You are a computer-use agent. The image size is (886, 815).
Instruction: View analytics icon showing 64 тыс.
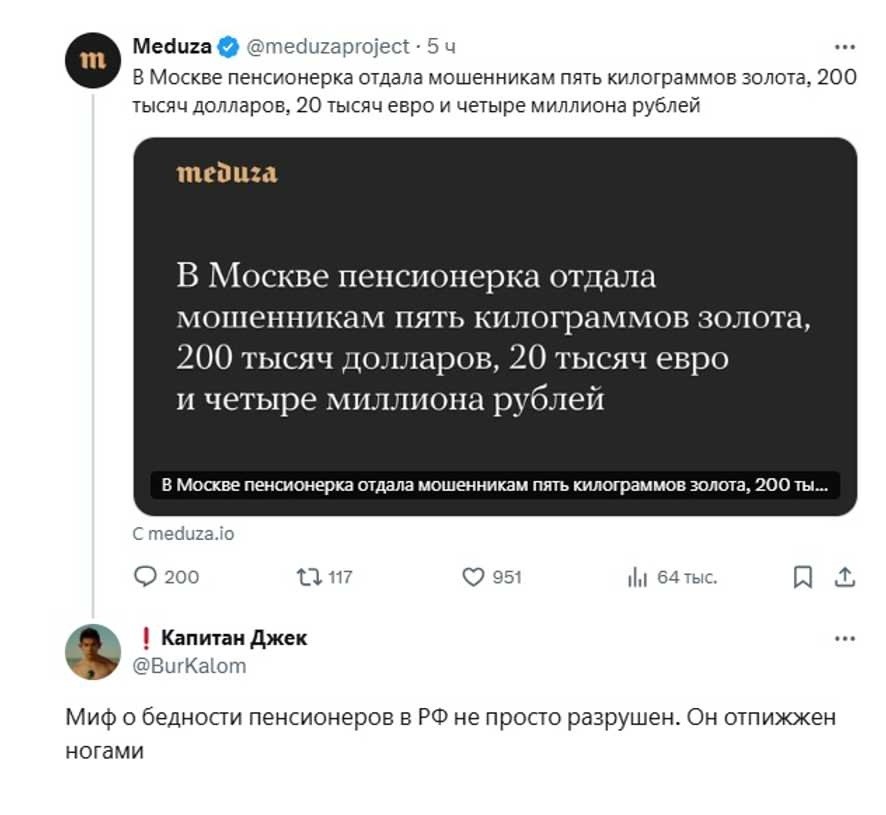(x=637, y=577)
